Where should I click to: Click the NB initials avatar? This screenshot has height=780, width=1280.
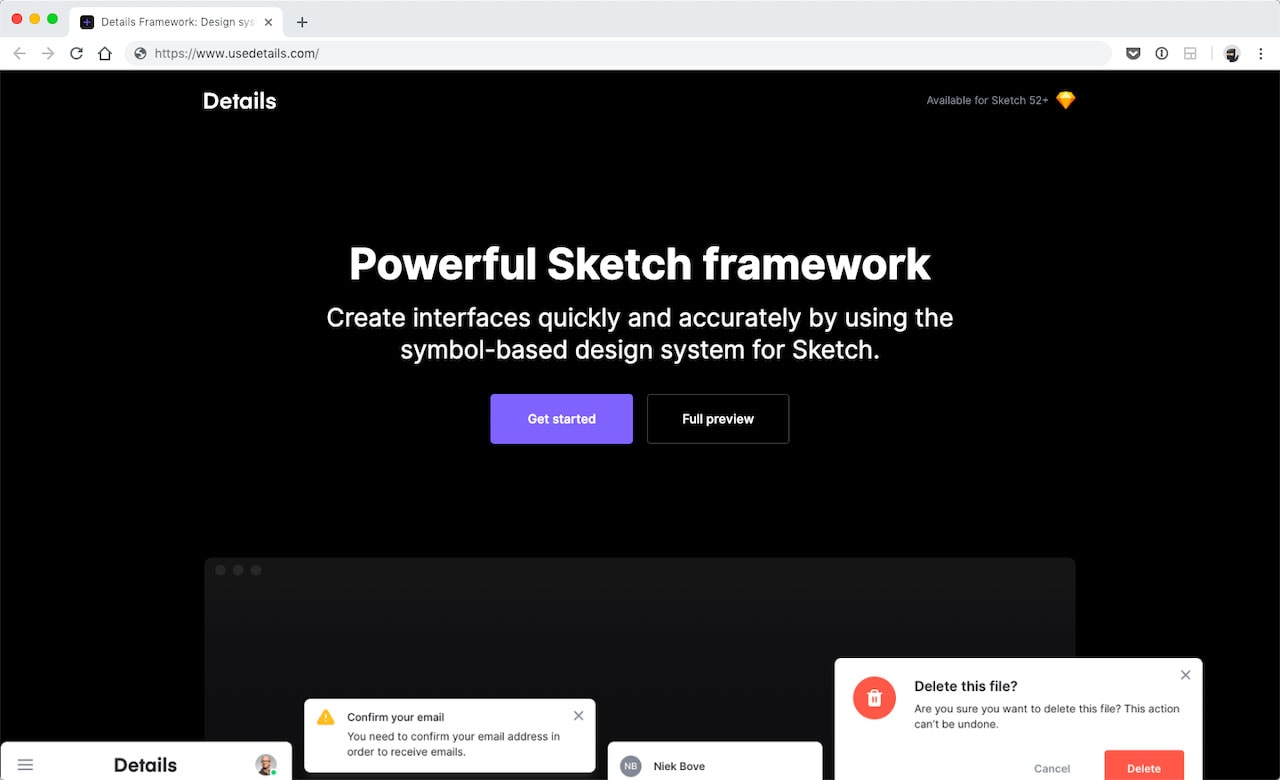(630, 766)
